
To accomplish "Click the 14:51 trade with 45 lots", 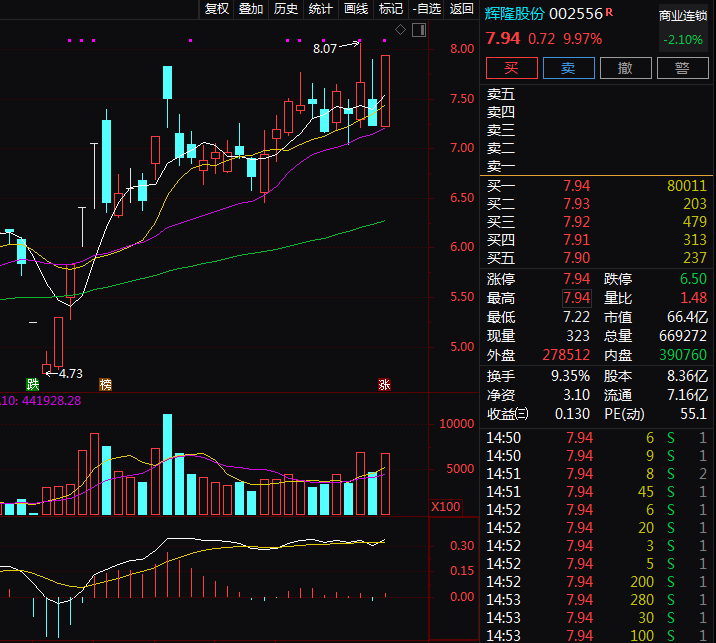I will tap(596, 492).
